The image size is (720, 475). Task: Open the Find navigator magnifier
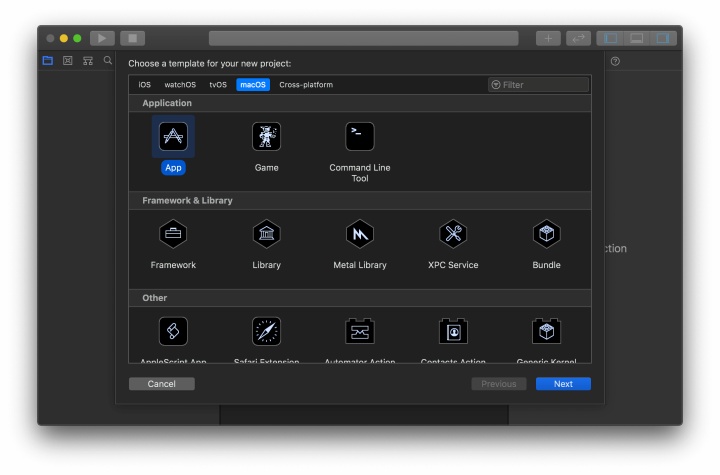pos(107,60)
